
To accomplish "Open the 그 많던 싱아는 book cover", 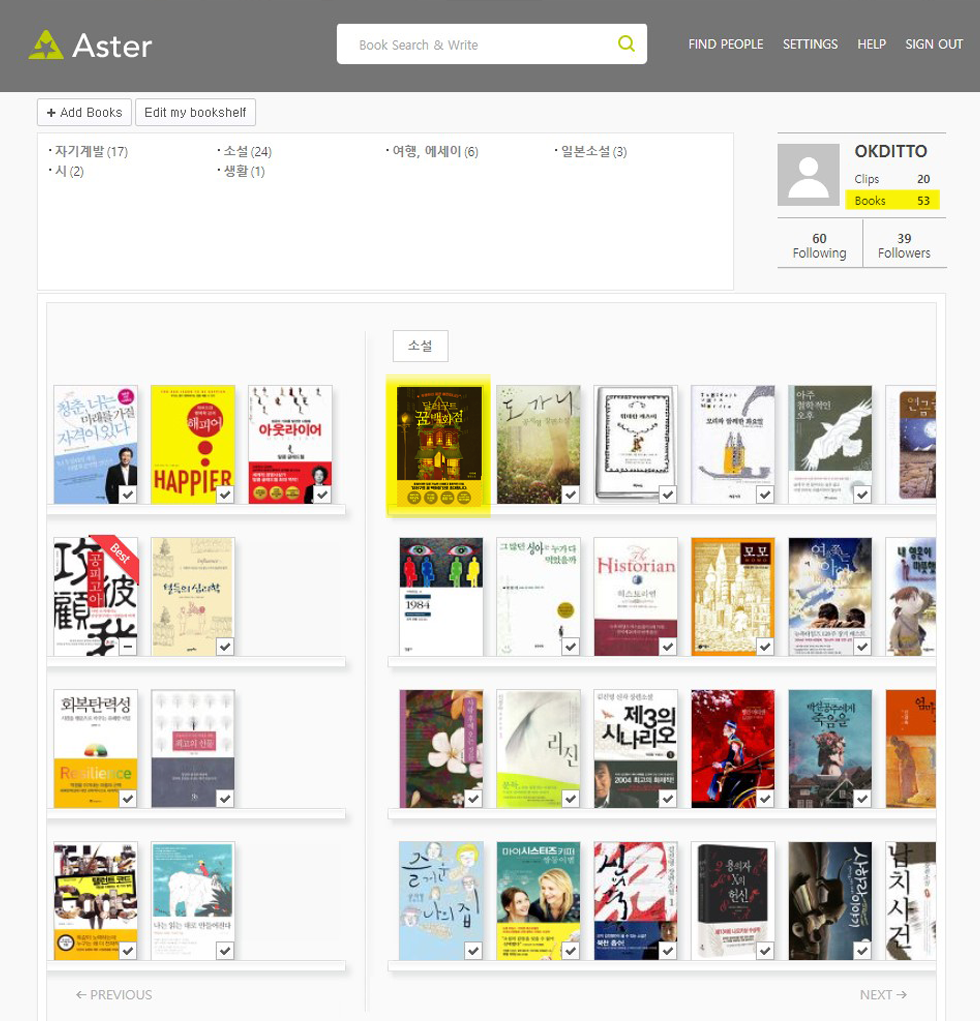I will click(538, 596).
